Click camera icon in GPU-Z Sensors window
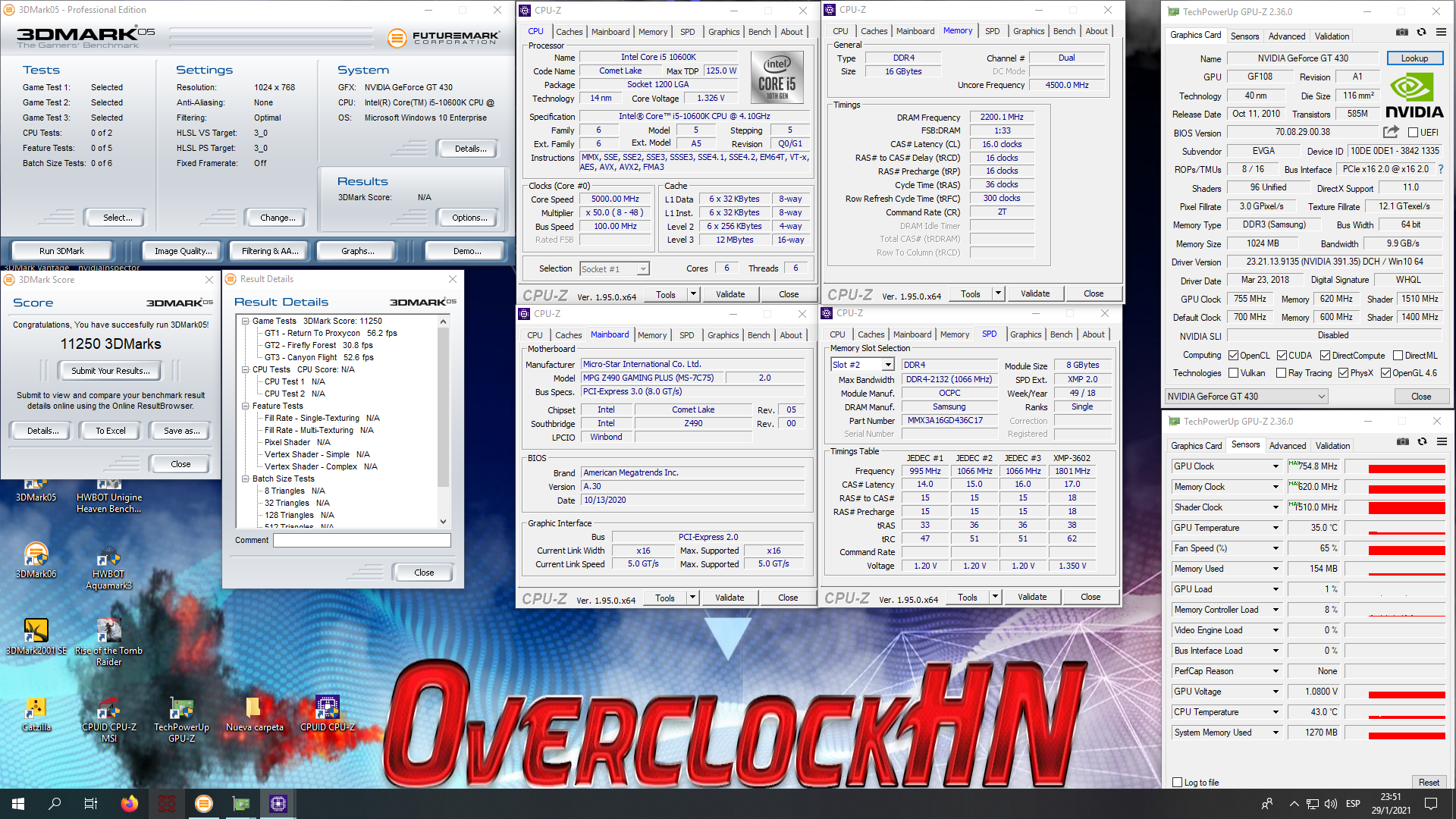This screenshot has height=819, width=1456. [1403, 442]
